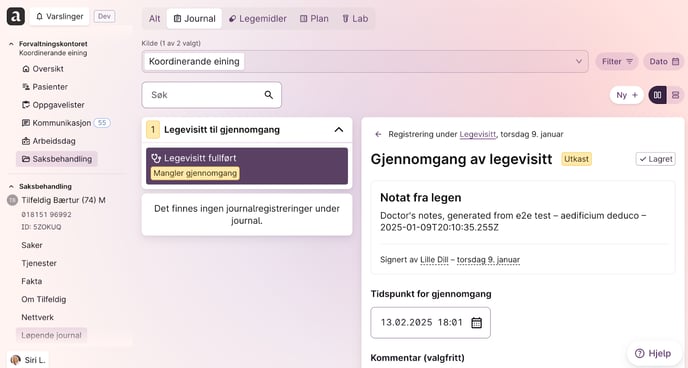
Task: Switch to split column view
Action: (x=657, y=95)
